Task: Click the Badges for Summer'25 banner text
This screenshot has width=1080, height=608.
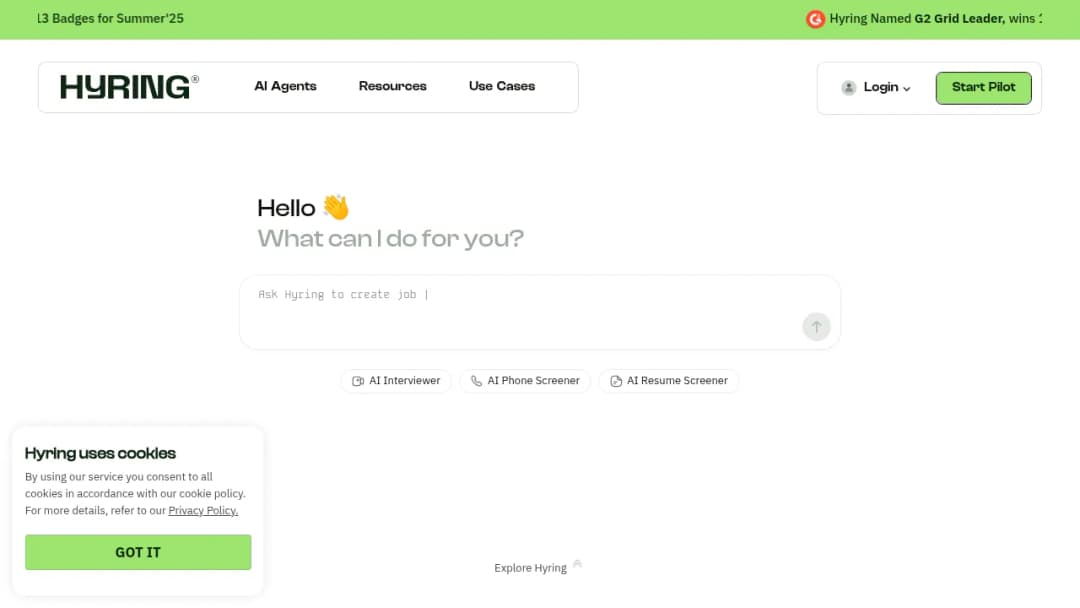Action: click(x=111, y=19)
